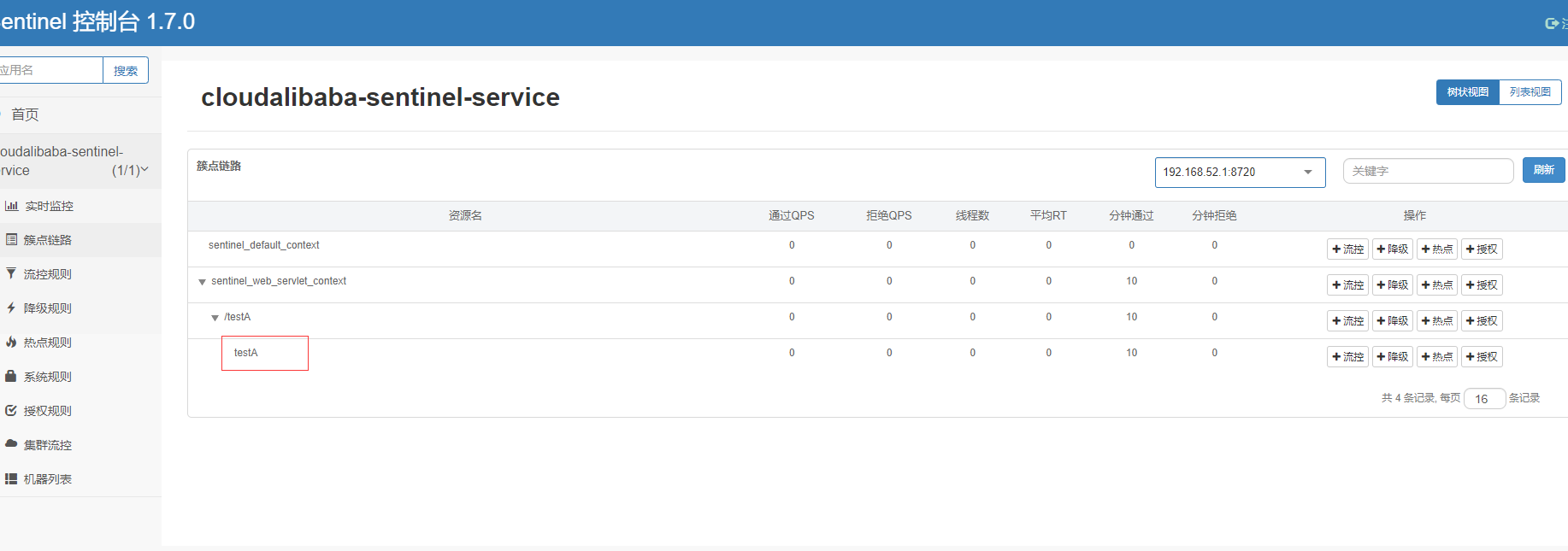This screenshot has width=1568, height=551.
Task: Add 降级 rule for sentinel_default_context
Action: [1392, 249]
